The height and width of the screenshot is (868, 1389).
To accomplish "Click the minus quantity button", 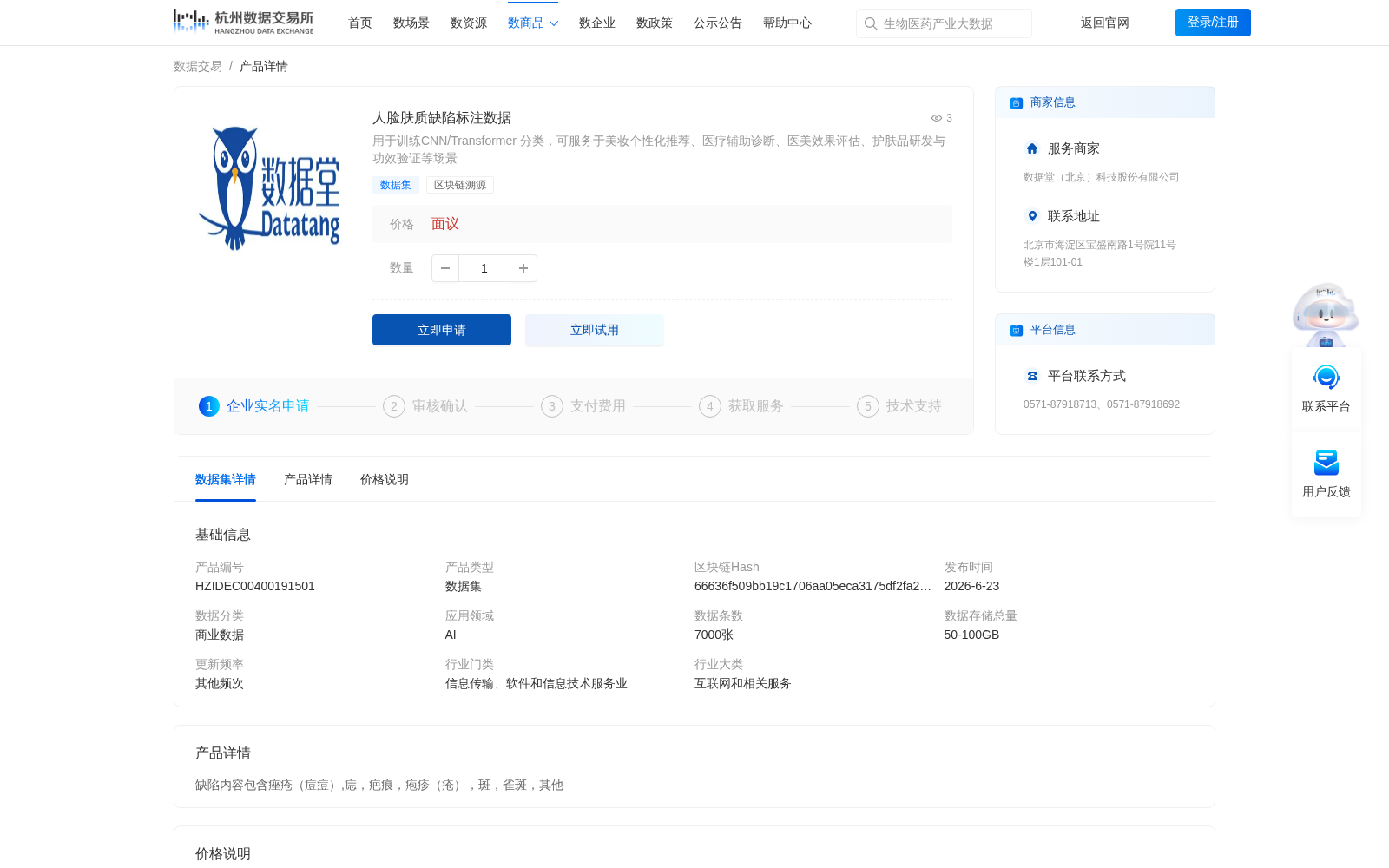I will 445,268.
